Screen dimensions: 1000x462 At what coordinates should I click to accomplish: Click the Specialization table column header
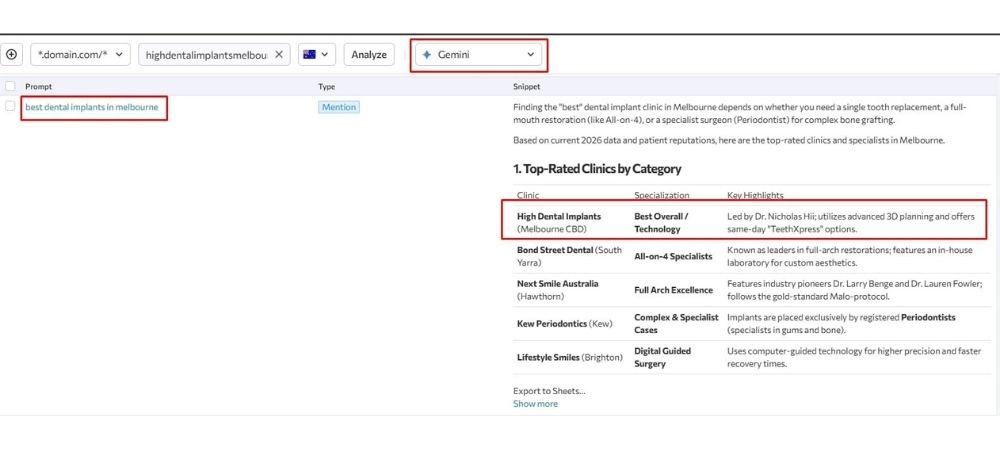click(661, 195)
